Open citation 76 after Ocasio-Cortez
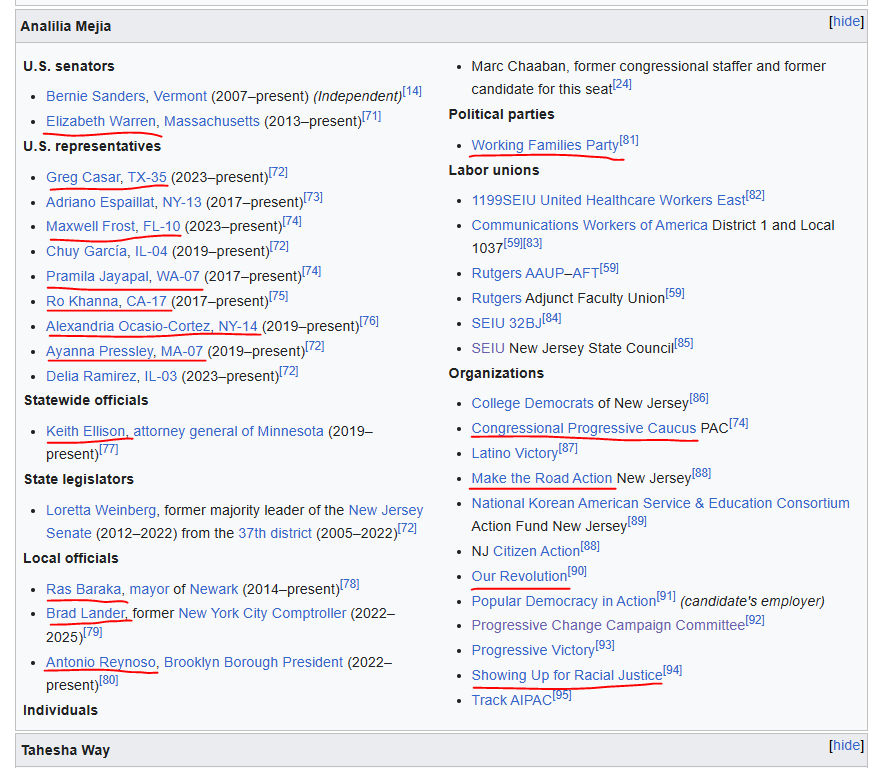885x768 pixels. 369,321
